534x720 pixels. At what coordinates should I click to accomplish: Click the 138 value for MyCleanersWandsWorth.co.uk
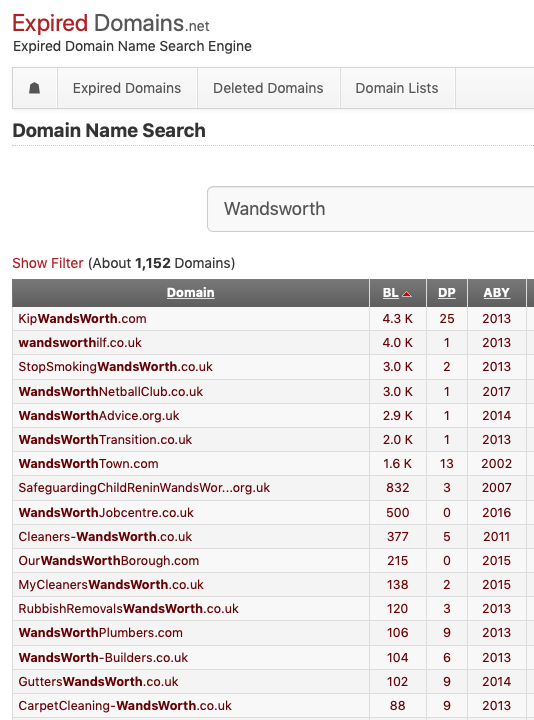[398, 585]
